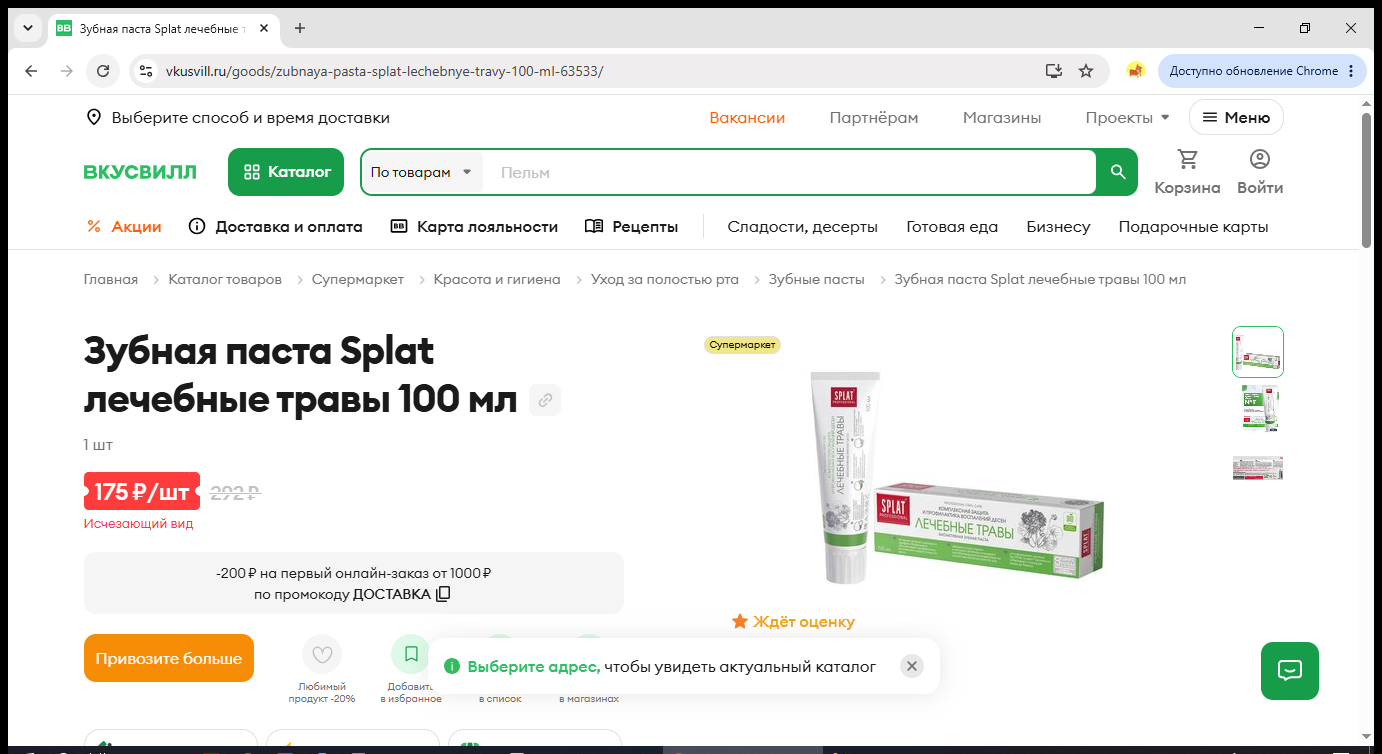Screen dimensions: 1382x754
Task: Open the Бизнесу menu item
Action: point(1058,227)
